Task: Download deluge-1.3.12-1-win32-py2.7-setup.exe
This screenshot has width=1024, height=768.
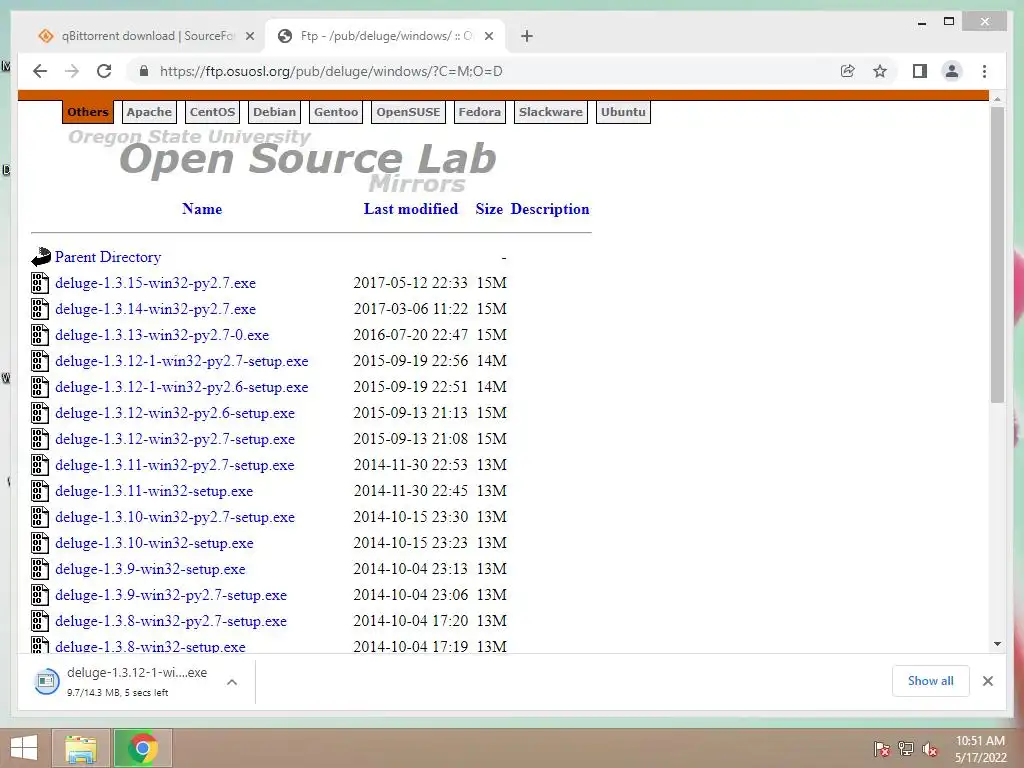Action: click(x=182, y=361)
